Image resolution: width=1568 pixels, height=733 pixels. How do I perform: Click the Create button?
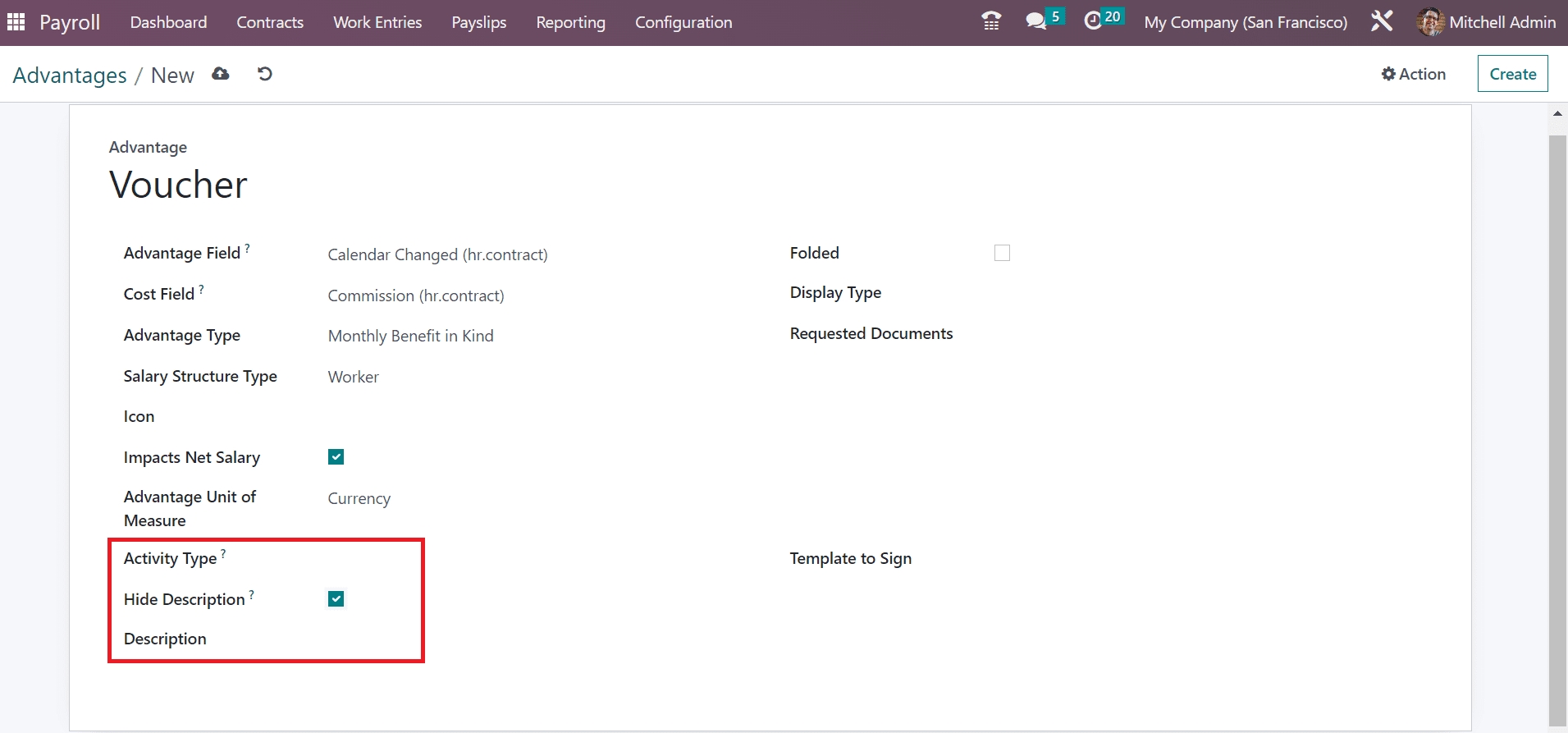pos(1512,74)
